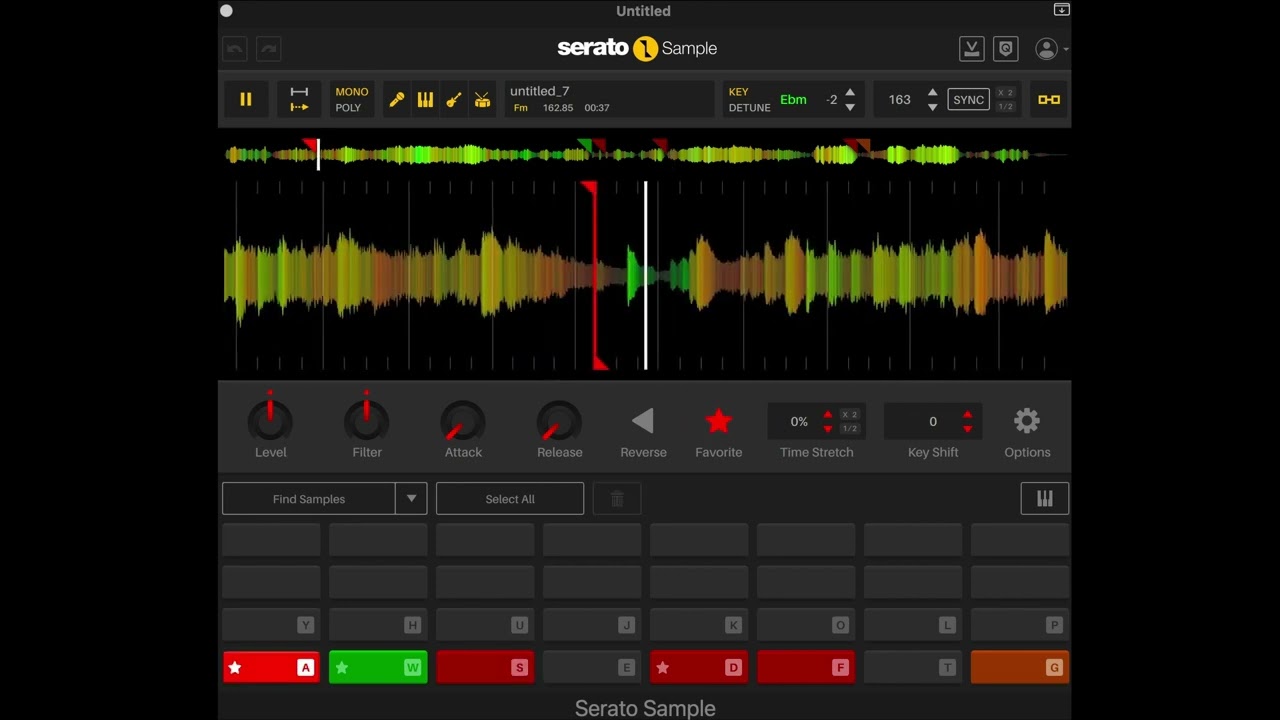
Task: Trigger the dark red pad F
Action: click(806, 667)
